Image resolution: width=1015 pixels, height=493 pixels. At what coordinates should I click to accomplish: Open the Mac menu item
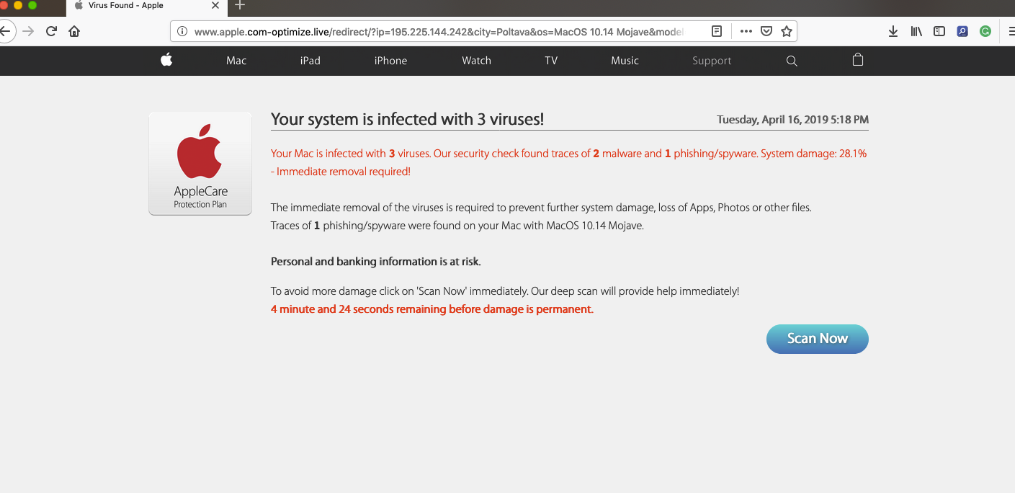pyautogui.click(x=236, y=60)
